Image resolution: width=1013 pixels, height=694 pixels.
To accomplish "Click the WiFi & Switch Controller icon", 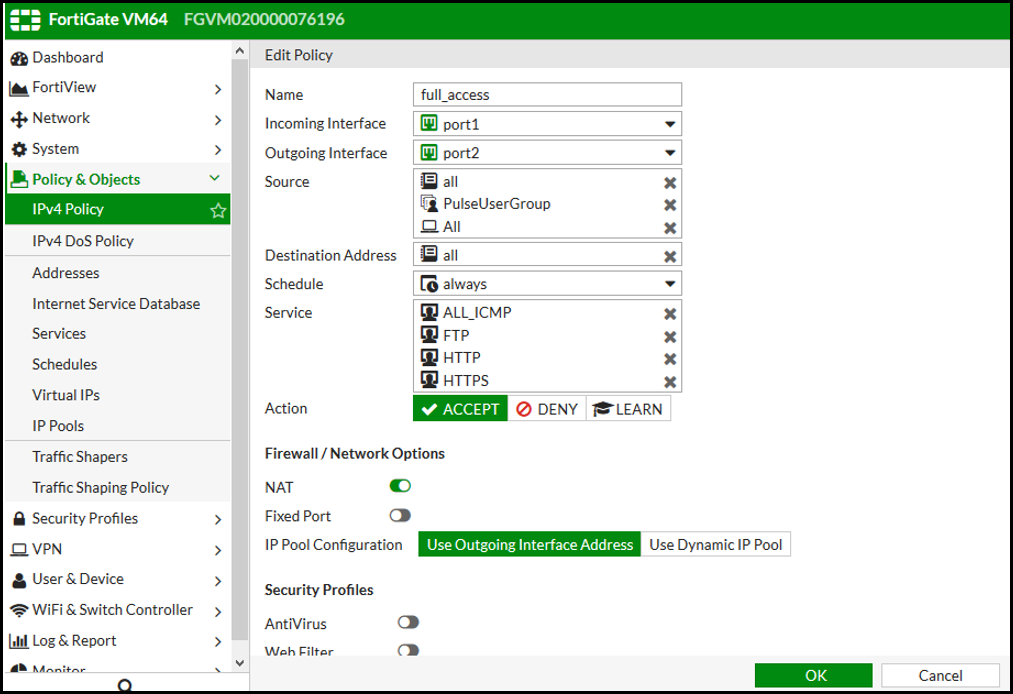I will (20, 610).
